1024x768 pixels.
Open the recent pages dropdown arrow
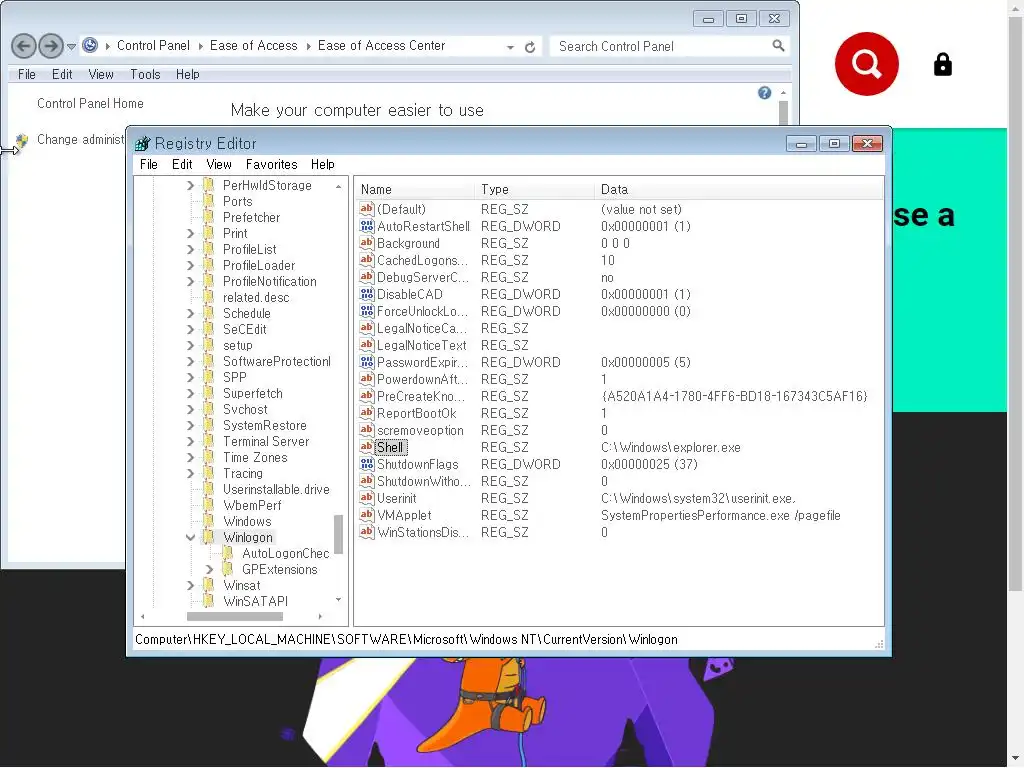point(71,46)
